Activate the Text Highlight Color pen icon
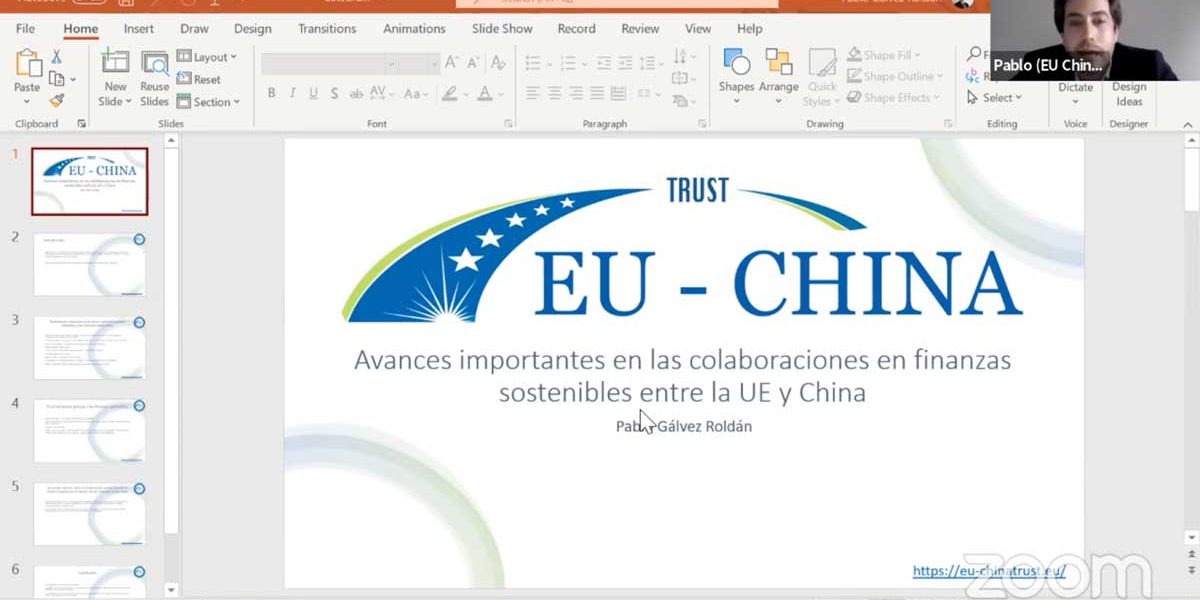This screenshot has height=600, width=1200. 451,94
